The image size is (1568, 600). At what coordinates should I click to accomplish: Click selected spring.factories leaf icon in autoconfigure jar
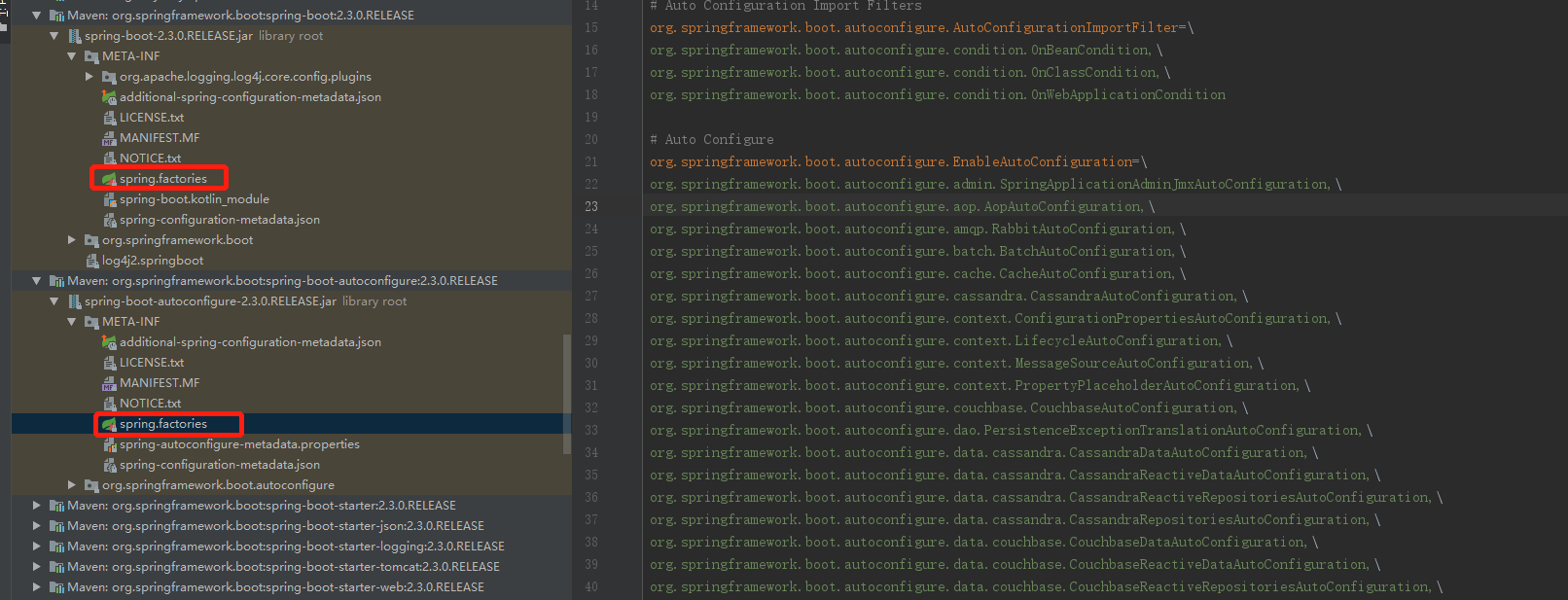[x=109, y=424]
